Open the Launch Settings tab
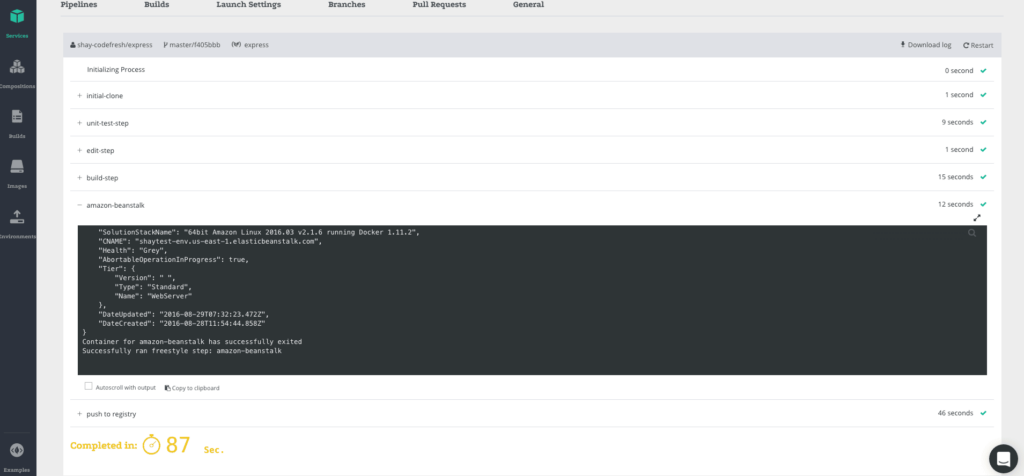Screen dimensions: 1024x476 click(x=248, y=5)
